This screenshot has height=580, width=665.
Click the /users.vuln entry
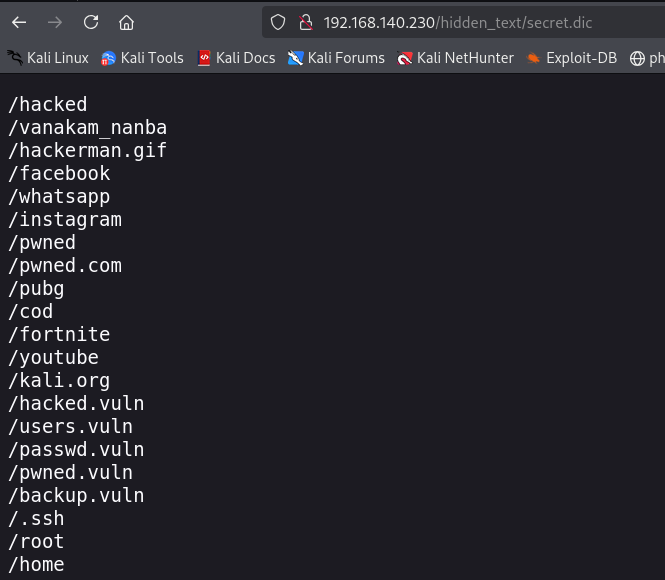pos(70,427)
